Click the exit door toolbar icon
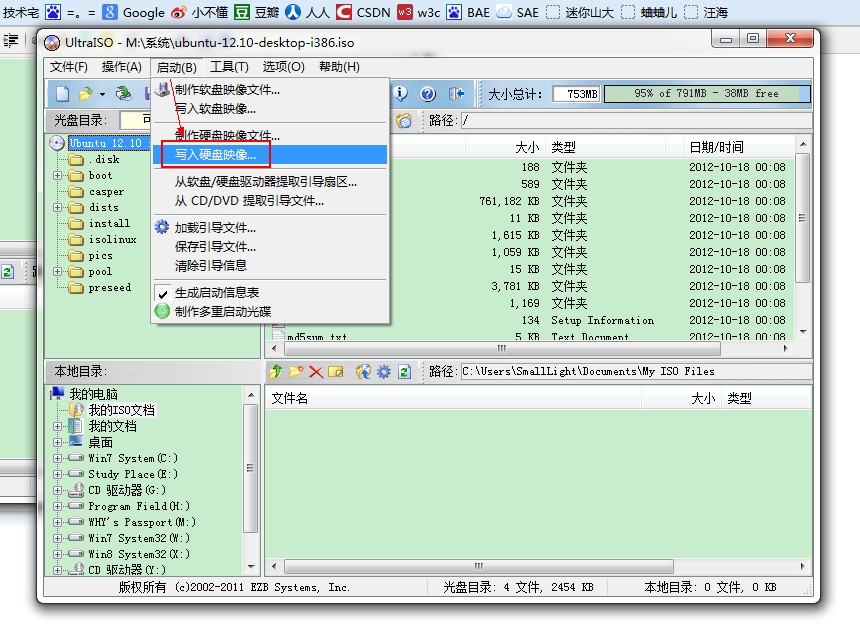Image resolution: width=860 pixels, height=624 pixels. coord(456,94)
